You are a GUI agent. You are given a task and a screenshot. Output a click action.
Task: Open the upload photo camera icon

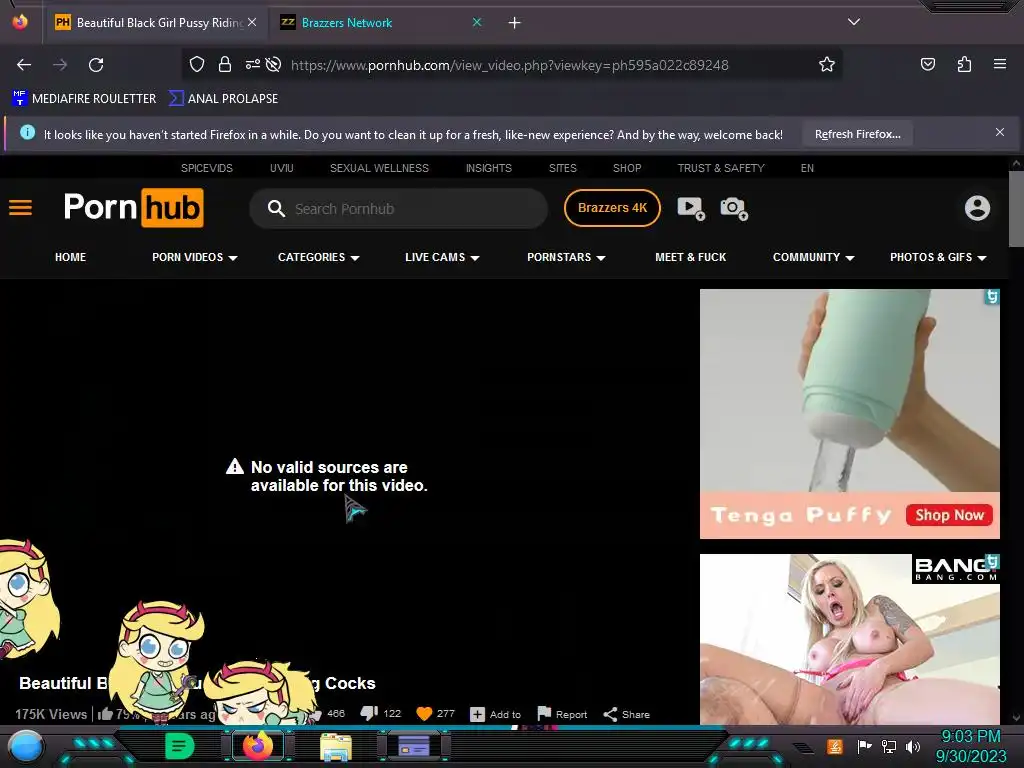point(733,208)
